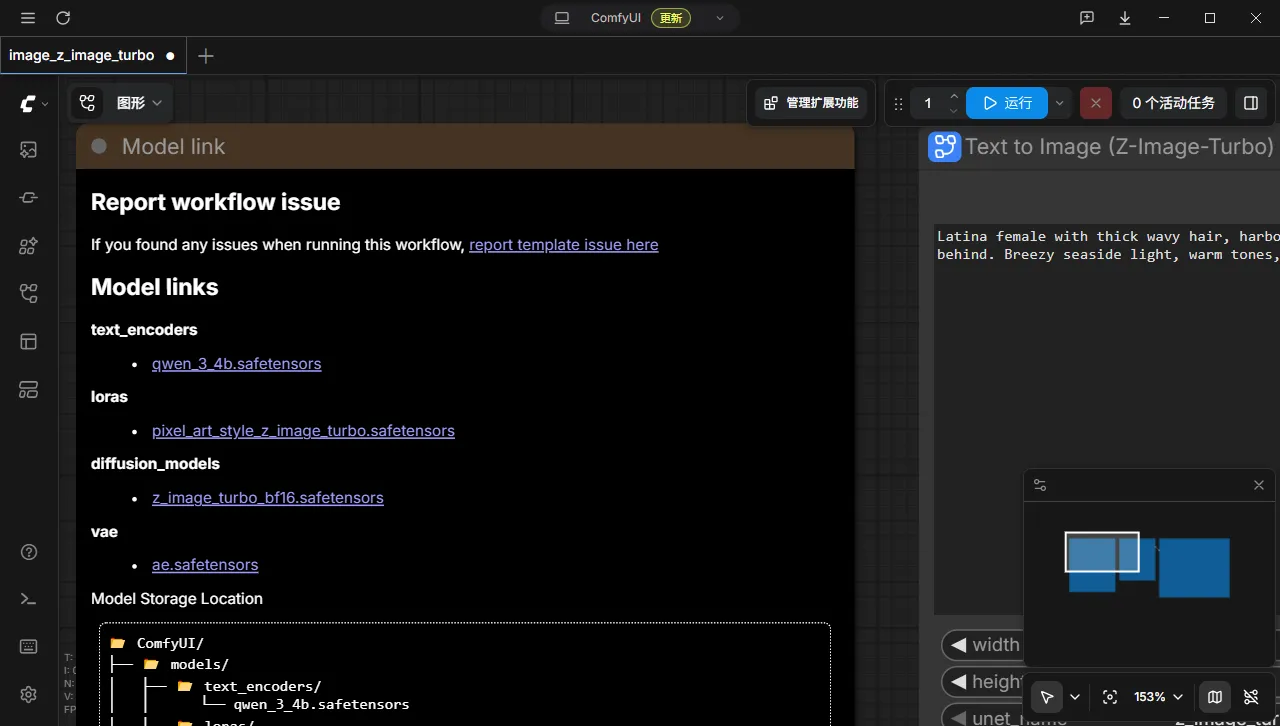The height and width of the screenshot is (726, 1280).
Task: Open the report template issue here link
Action: tap(564, 245)
